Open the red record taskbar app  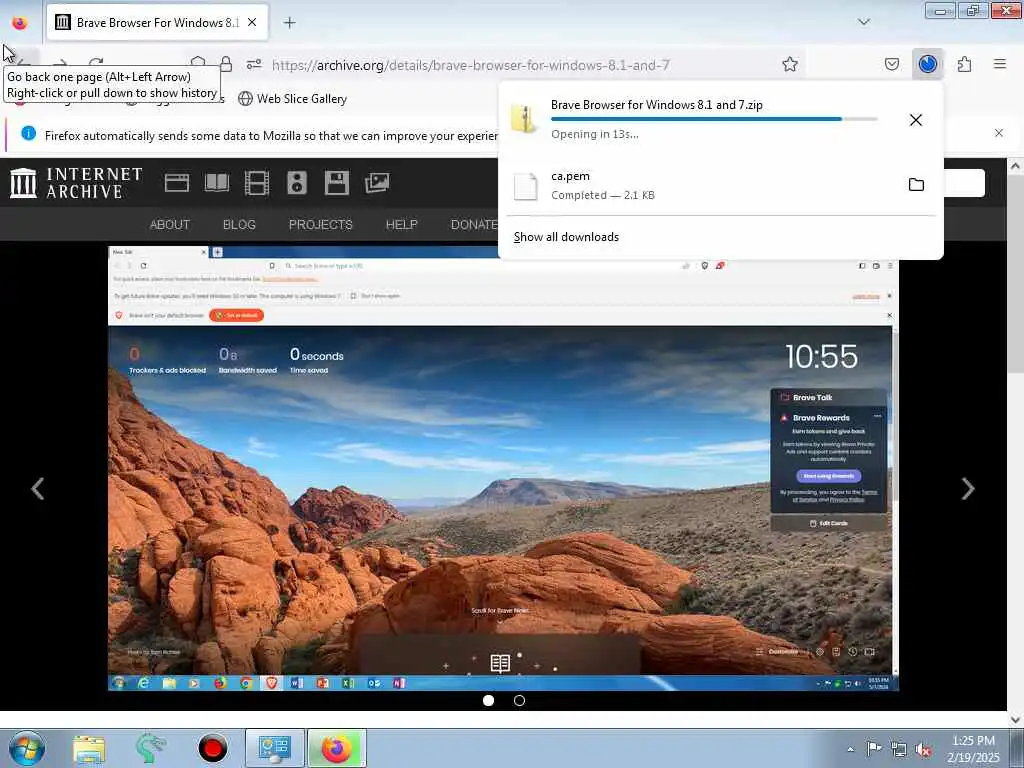pyautogui.click(x=212, y=748)
